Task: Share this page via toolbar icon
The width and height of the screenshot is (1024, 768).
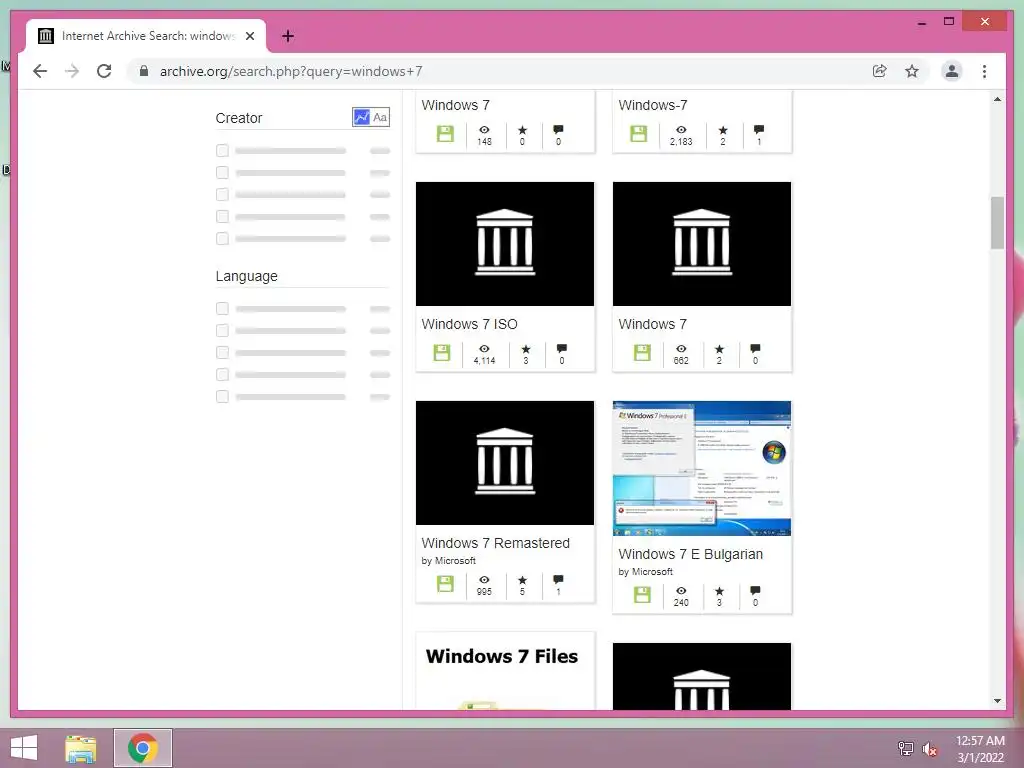Action: [880, 71]
